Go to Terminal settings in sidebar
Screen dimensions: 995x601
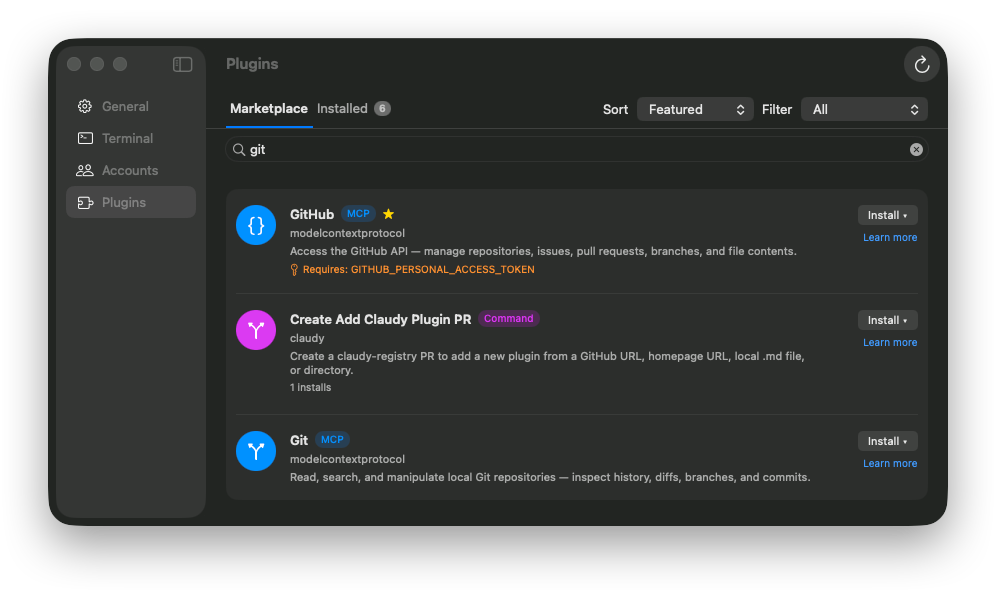127,138
